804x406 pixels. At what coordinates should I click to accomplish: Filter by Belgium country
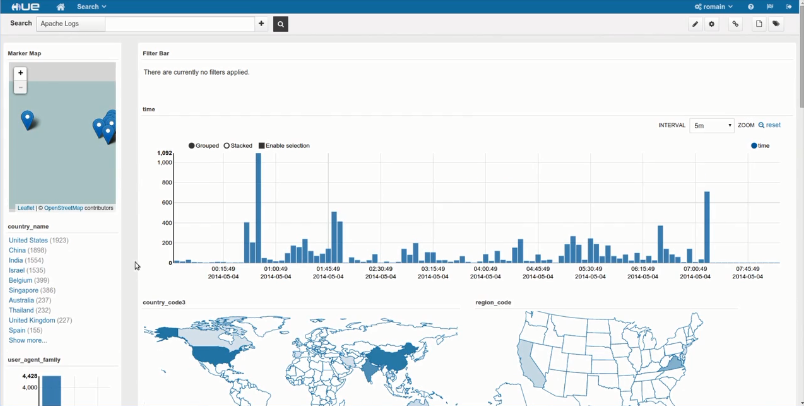(x=19, y=280)
